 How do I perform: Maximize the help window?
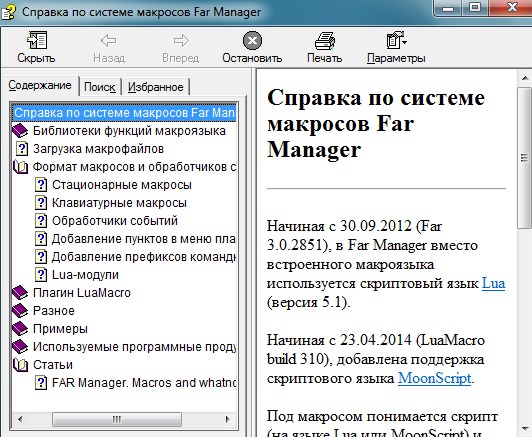coord(475,7)
